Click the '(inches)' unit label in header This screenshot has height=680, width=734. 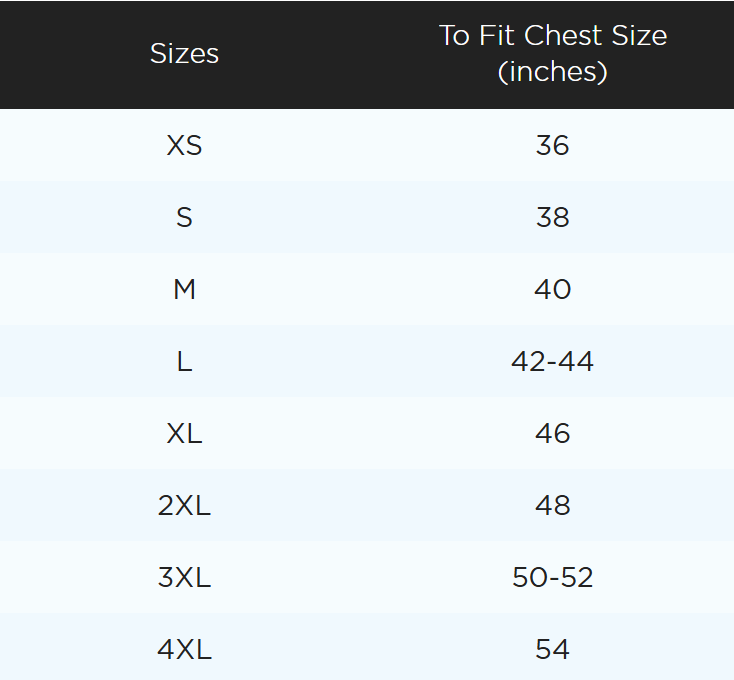(552, 72)
